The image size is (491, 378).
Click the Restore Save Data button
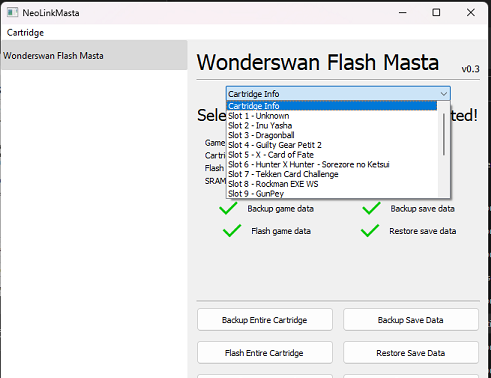click(411, 352)
